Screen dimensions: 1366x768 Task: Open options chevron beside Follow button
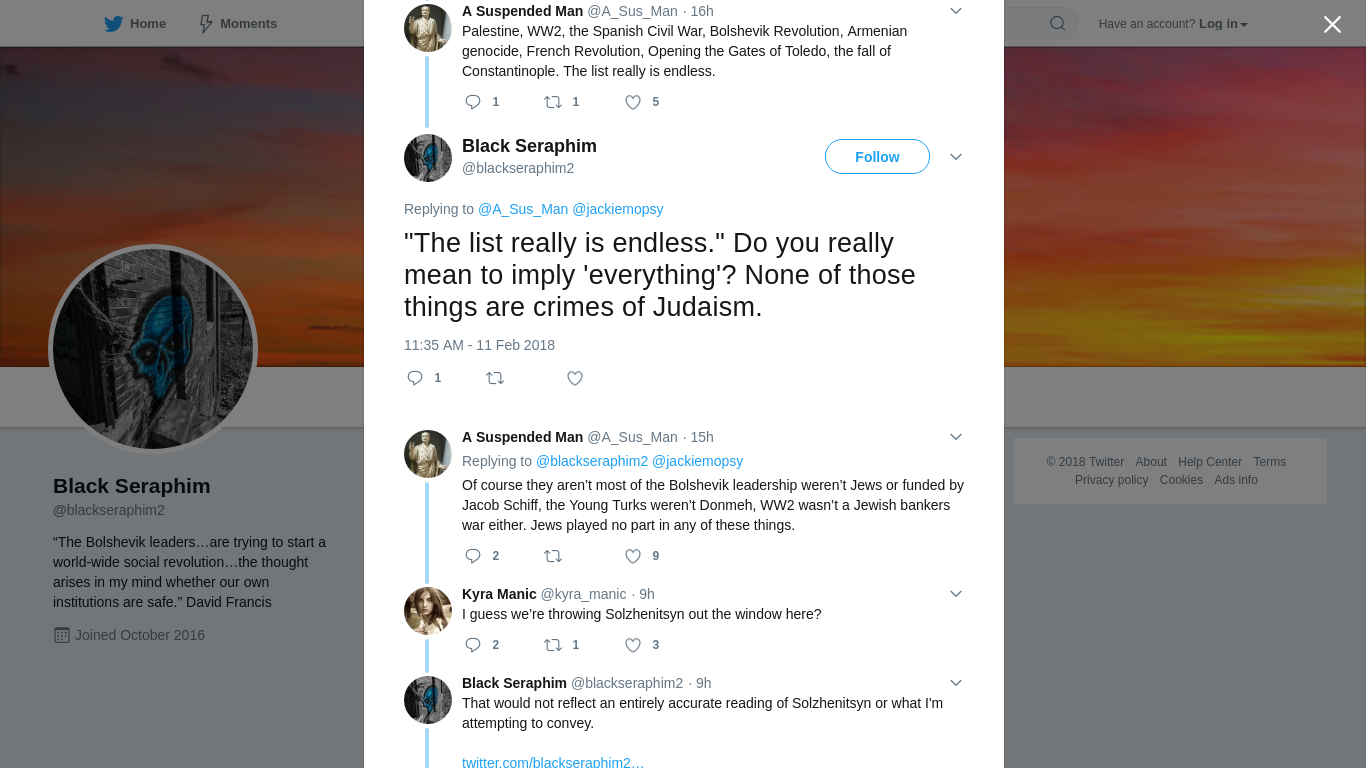956,157
